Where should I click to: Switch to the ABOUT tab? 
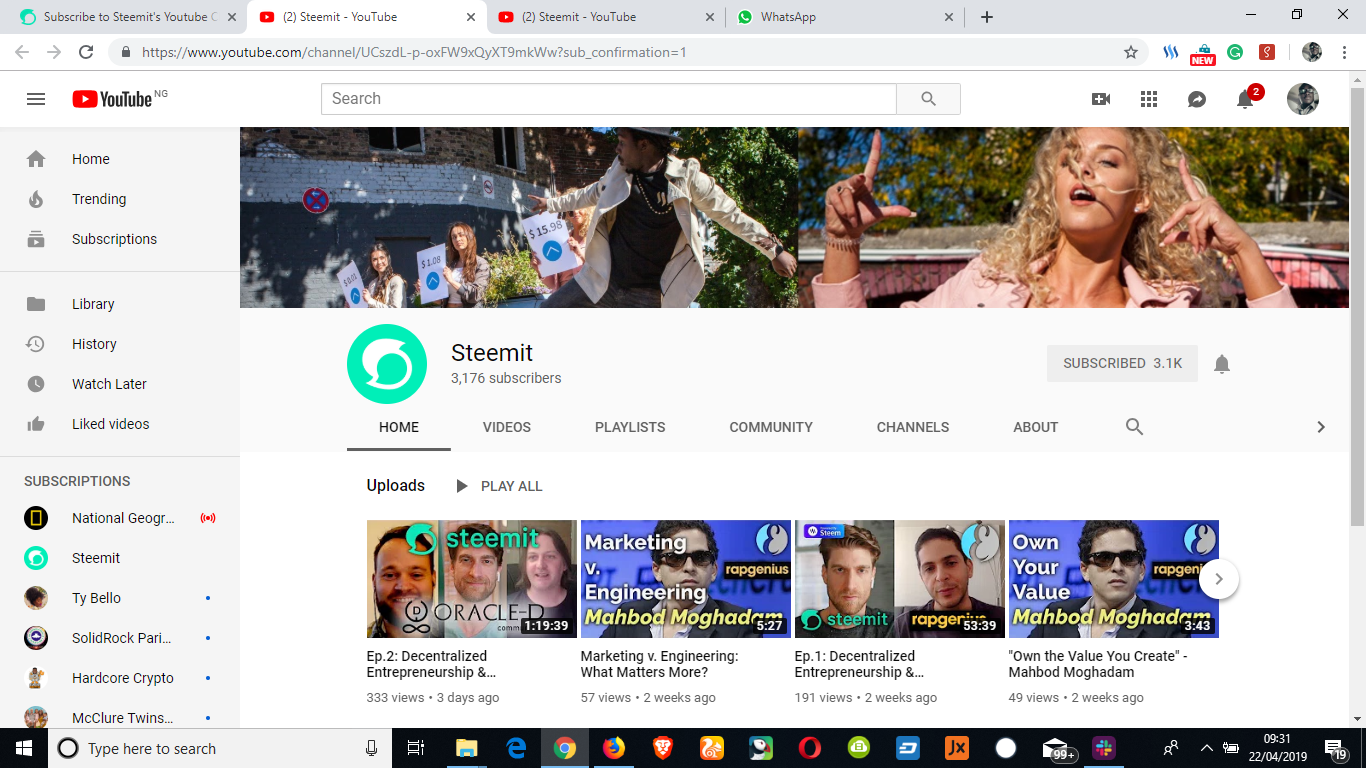point(1036,427)
